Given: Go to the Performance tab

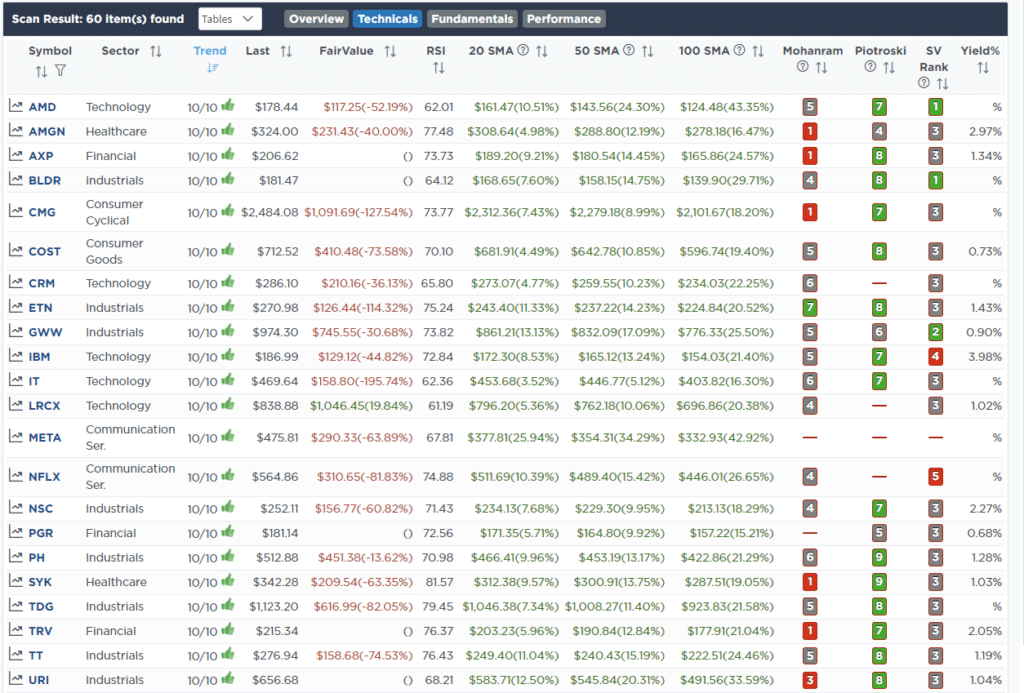Looking at the screenshot, I should (x=564, y=19).
